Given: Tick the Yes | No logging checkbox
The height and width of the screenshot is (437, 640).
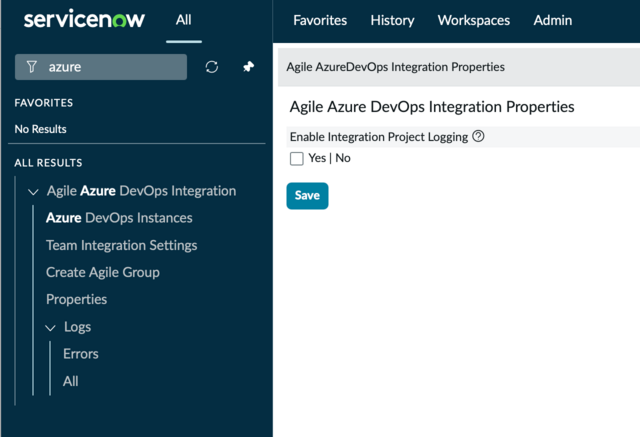Looking at the screenshot, I should pos(297,158).
